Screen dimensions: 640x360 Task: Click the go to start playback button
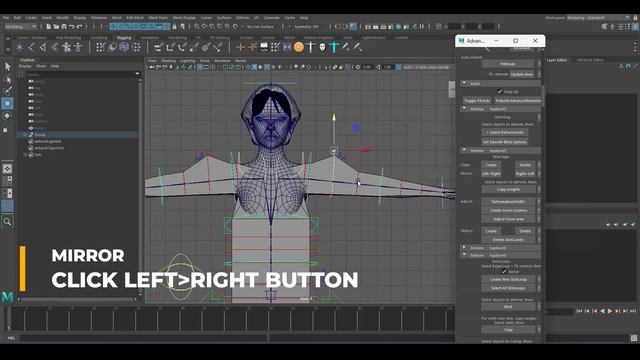[579, 311]
